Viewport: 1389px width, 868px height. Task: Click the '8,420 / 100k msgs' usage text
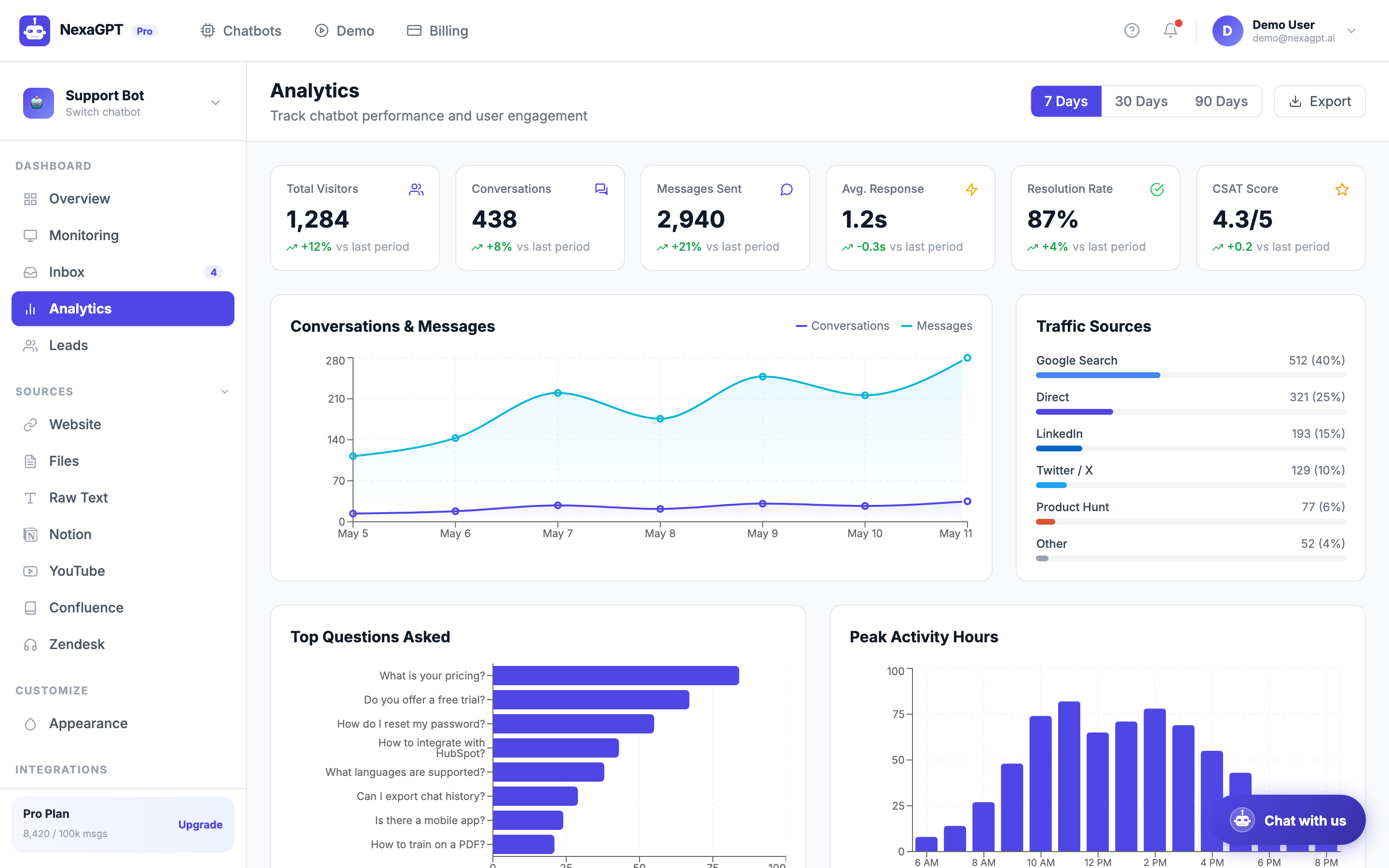pos(65,834)
